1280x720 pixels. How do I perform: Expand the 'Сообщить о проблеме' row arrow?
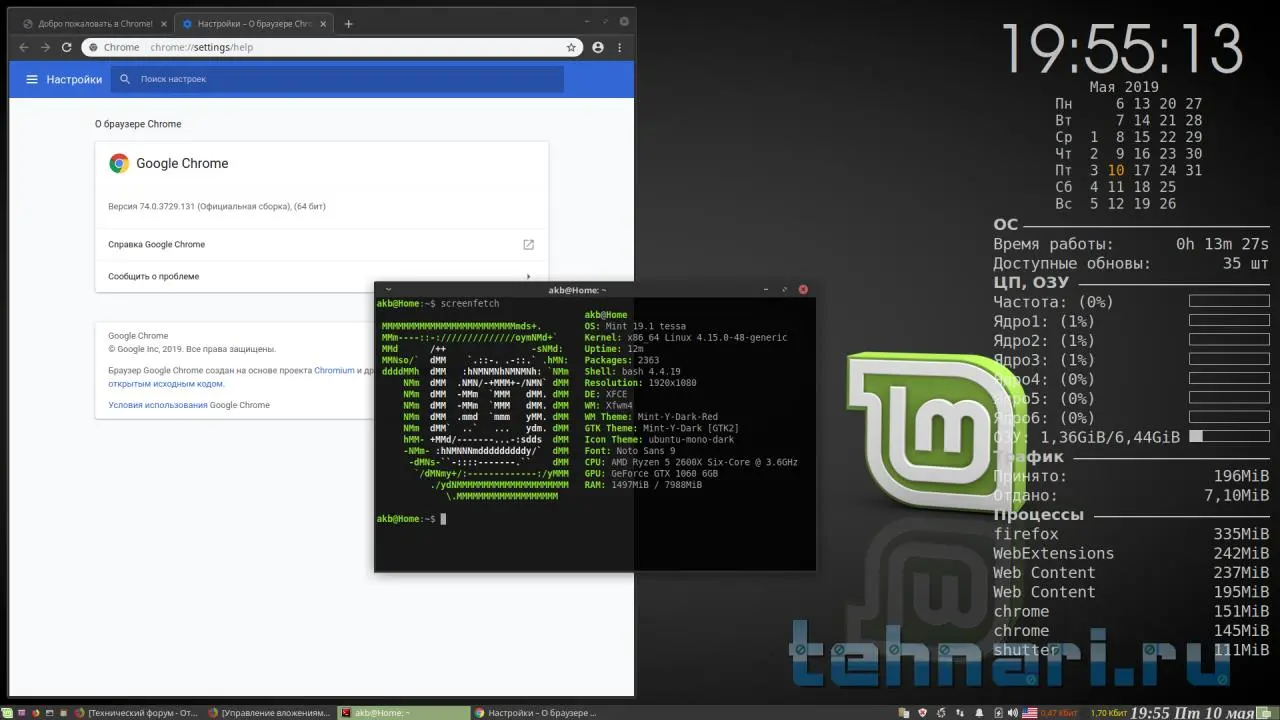coord(528,277)
